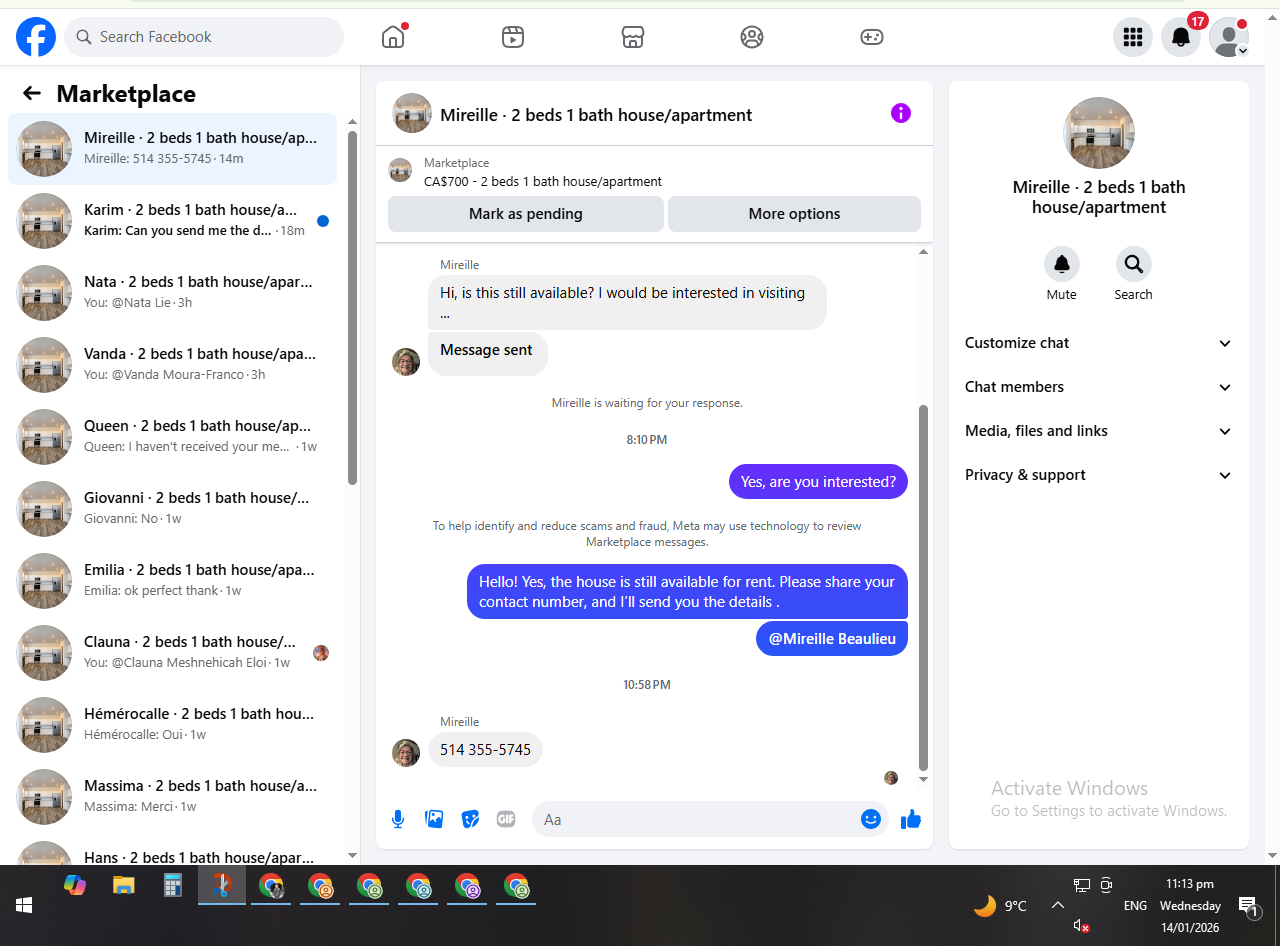Select the 514 355-5745 message bubble

click(485, 750)
